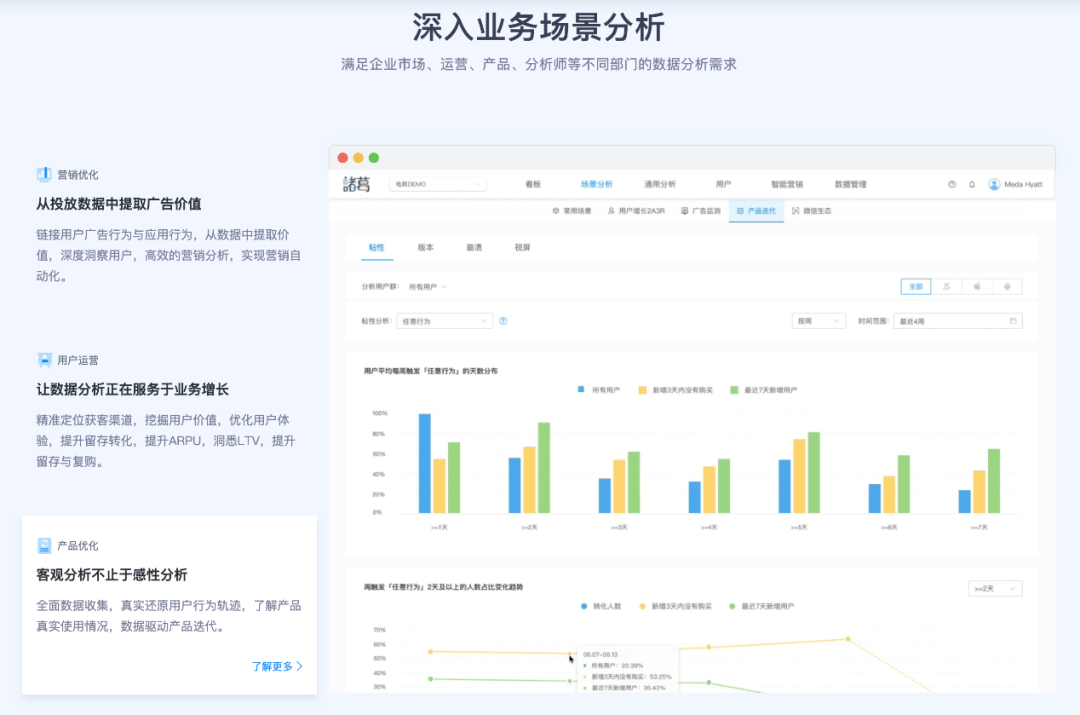1080x715 pixels.
Task: Click the >=6天 axis label
Action: 889,527
